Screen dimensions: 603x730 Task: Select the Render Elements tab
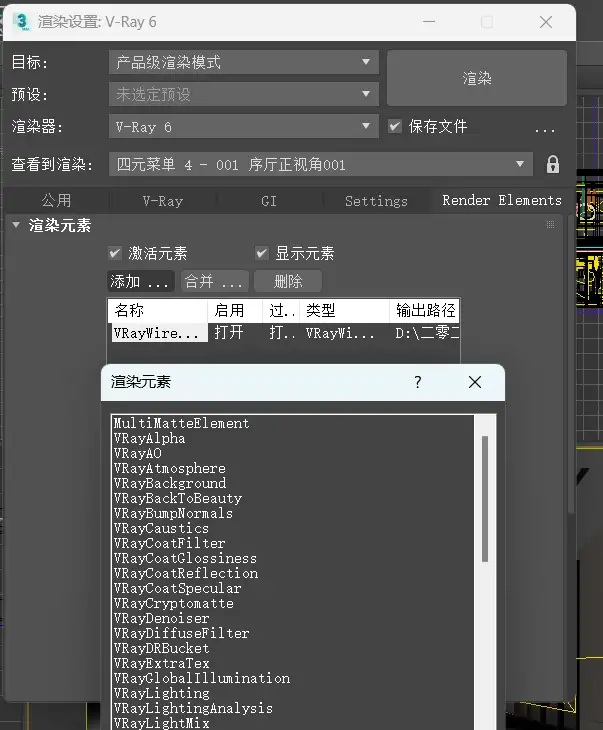[501, 201]
